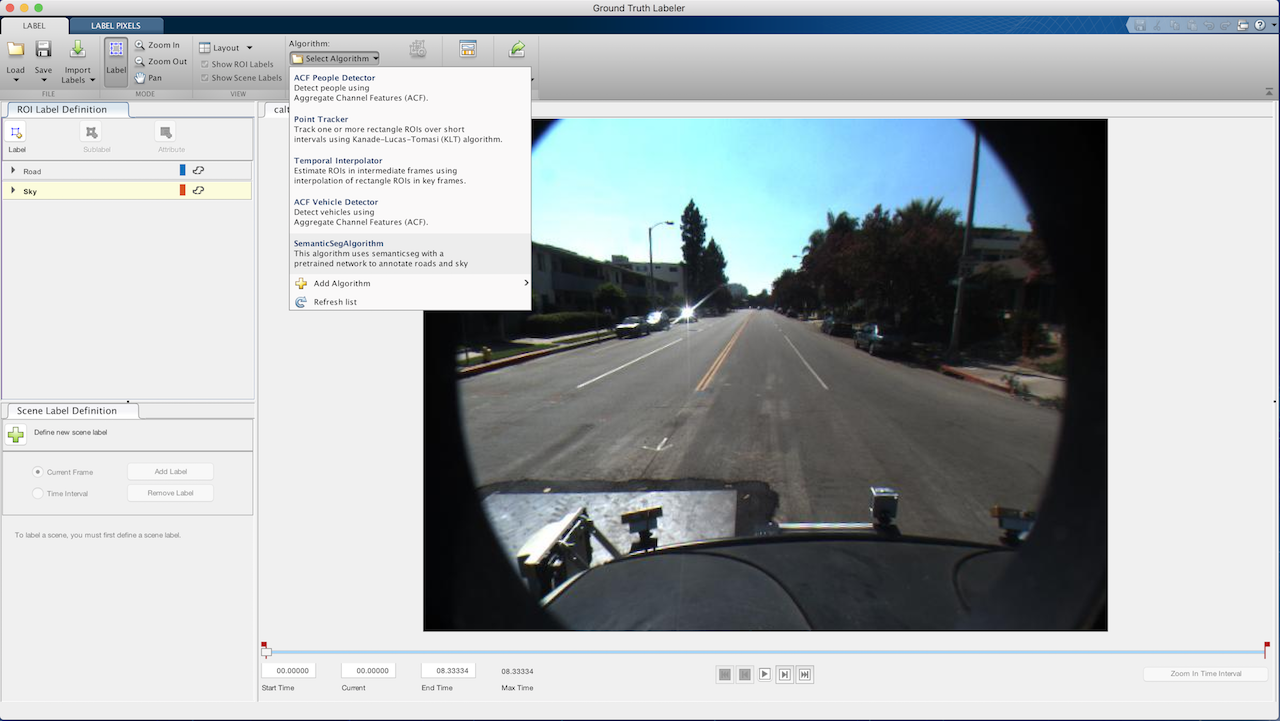Click the Load folder icon
The image size is (1280, 721).
click(15, 49)
